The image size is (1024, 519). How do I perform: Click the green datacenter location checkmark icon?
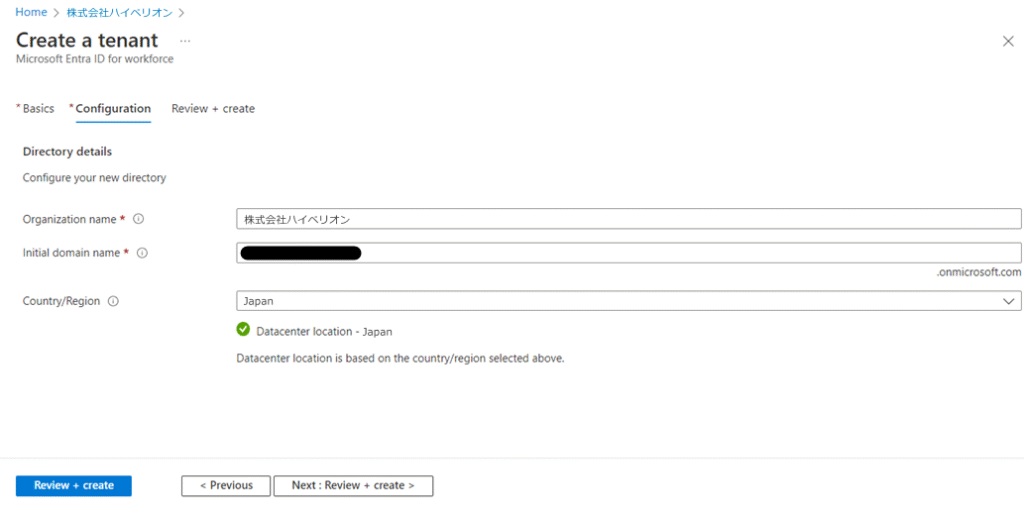pyautogui.click(x=243, y=330)
